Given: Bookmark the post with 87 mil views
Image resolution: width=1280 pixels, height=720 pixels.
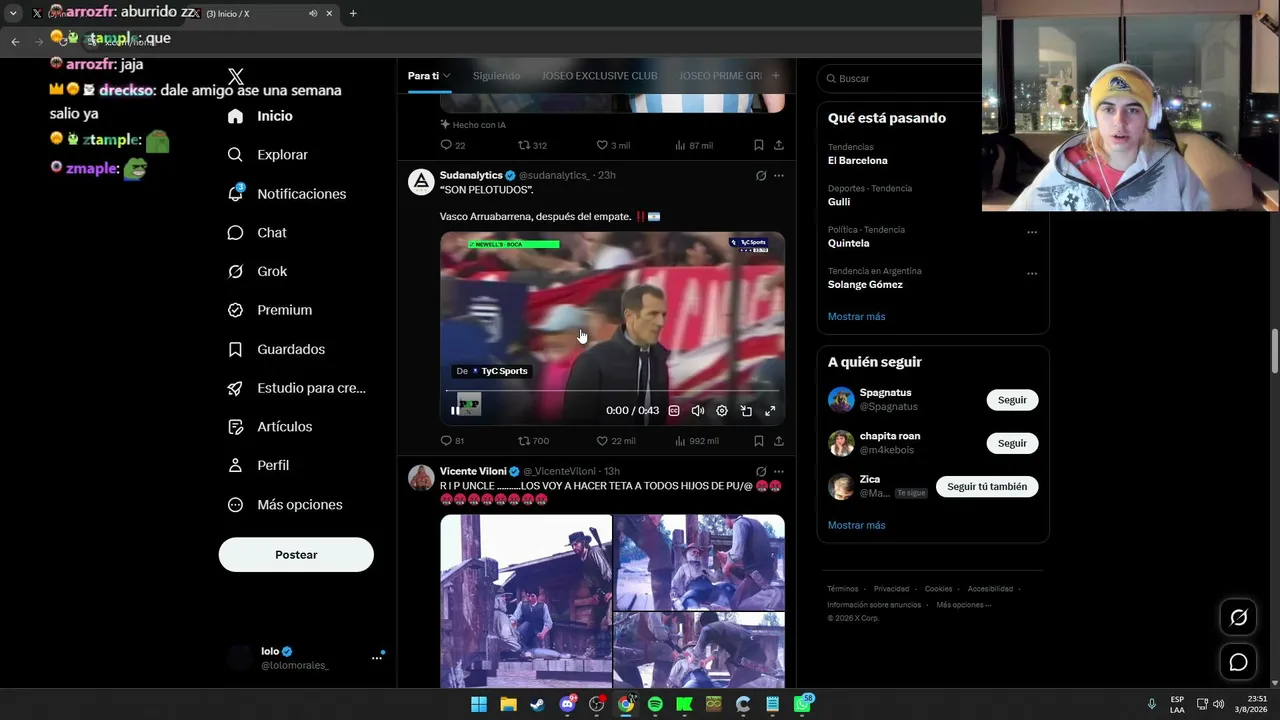Looking at the screenshot, I should 759,145.
